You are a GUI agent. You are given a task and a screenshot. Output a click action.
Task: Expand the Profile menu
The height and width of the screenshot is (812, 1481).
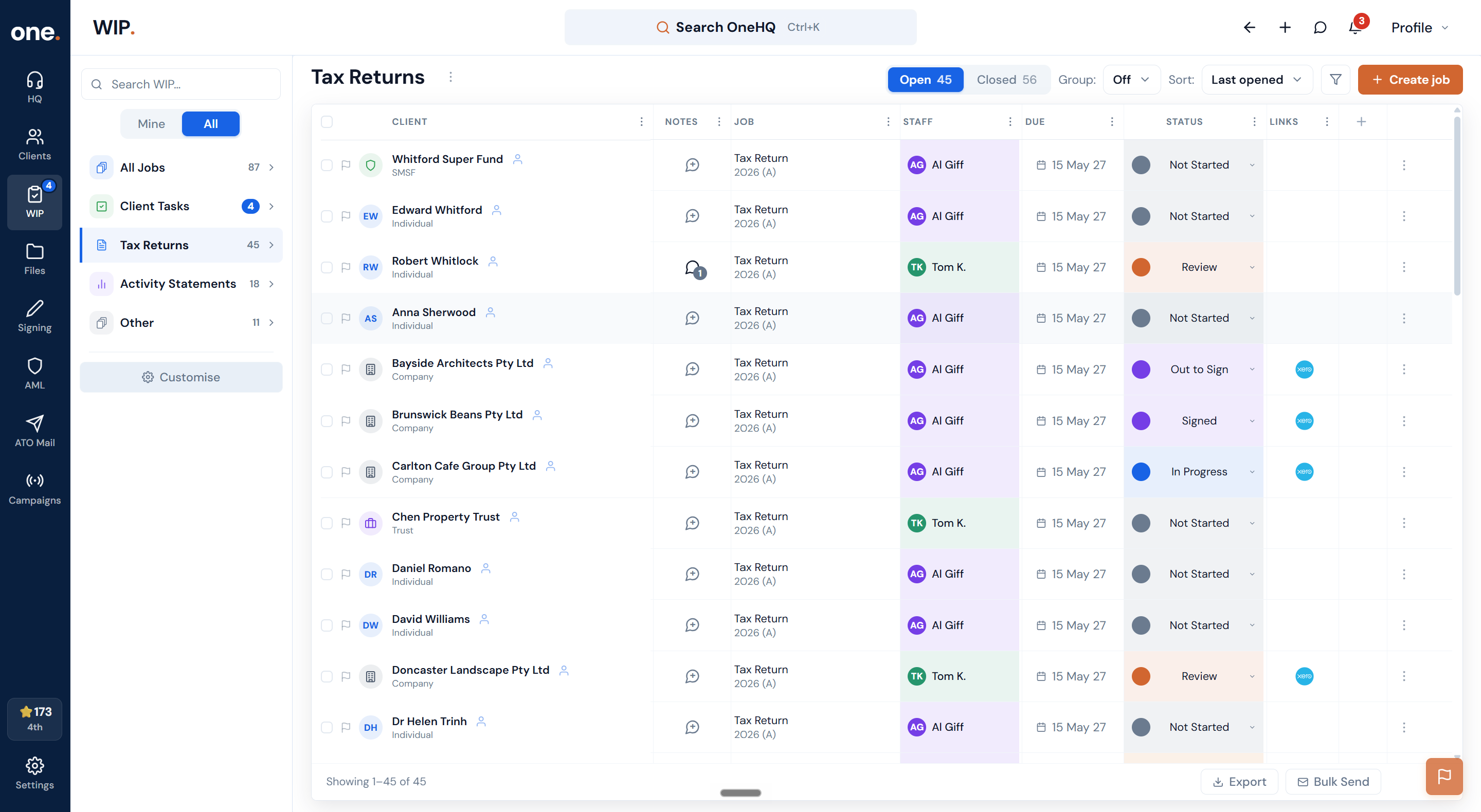[x=1419, y=27]
